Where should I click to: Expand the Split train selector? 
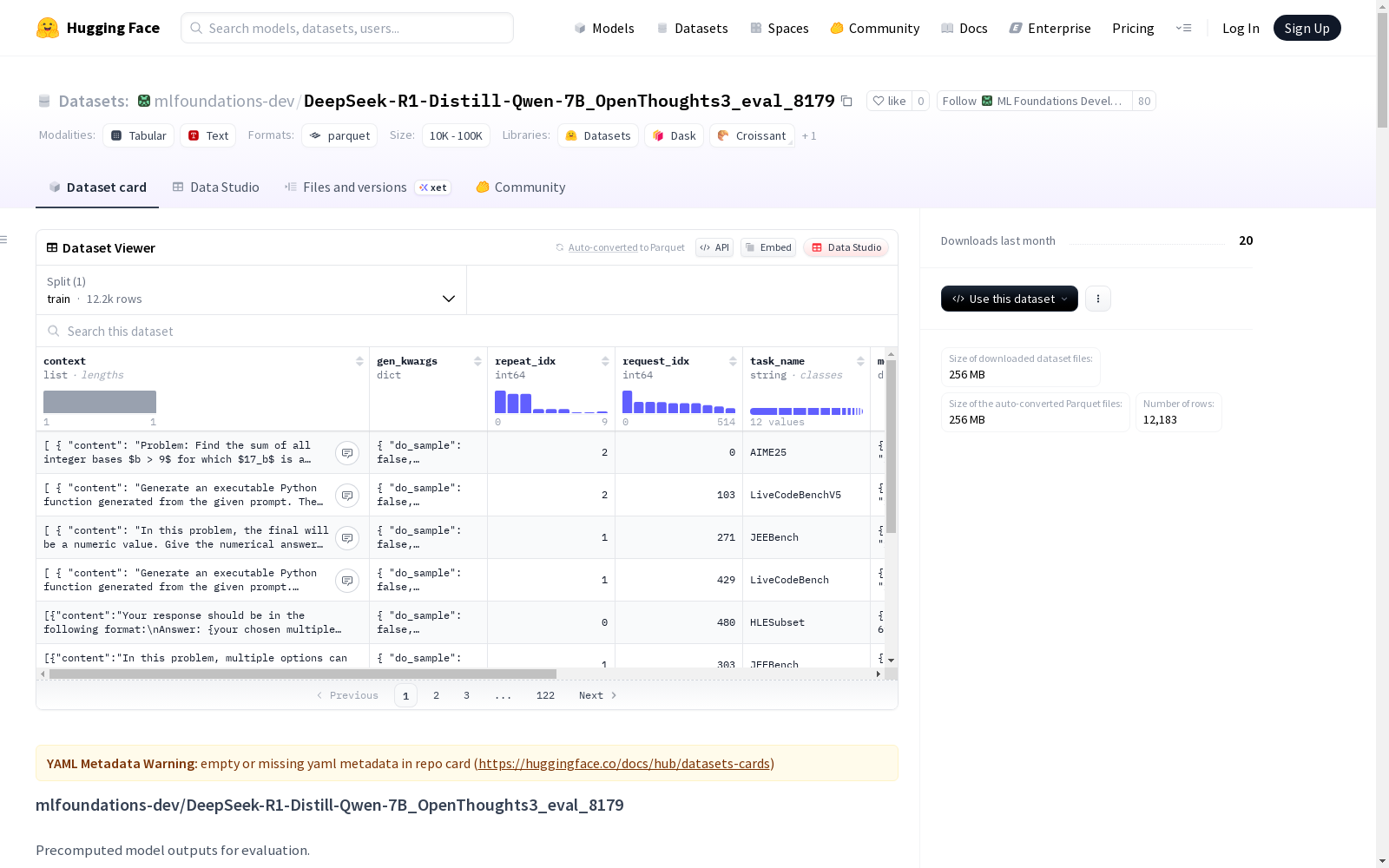point(252,290)
